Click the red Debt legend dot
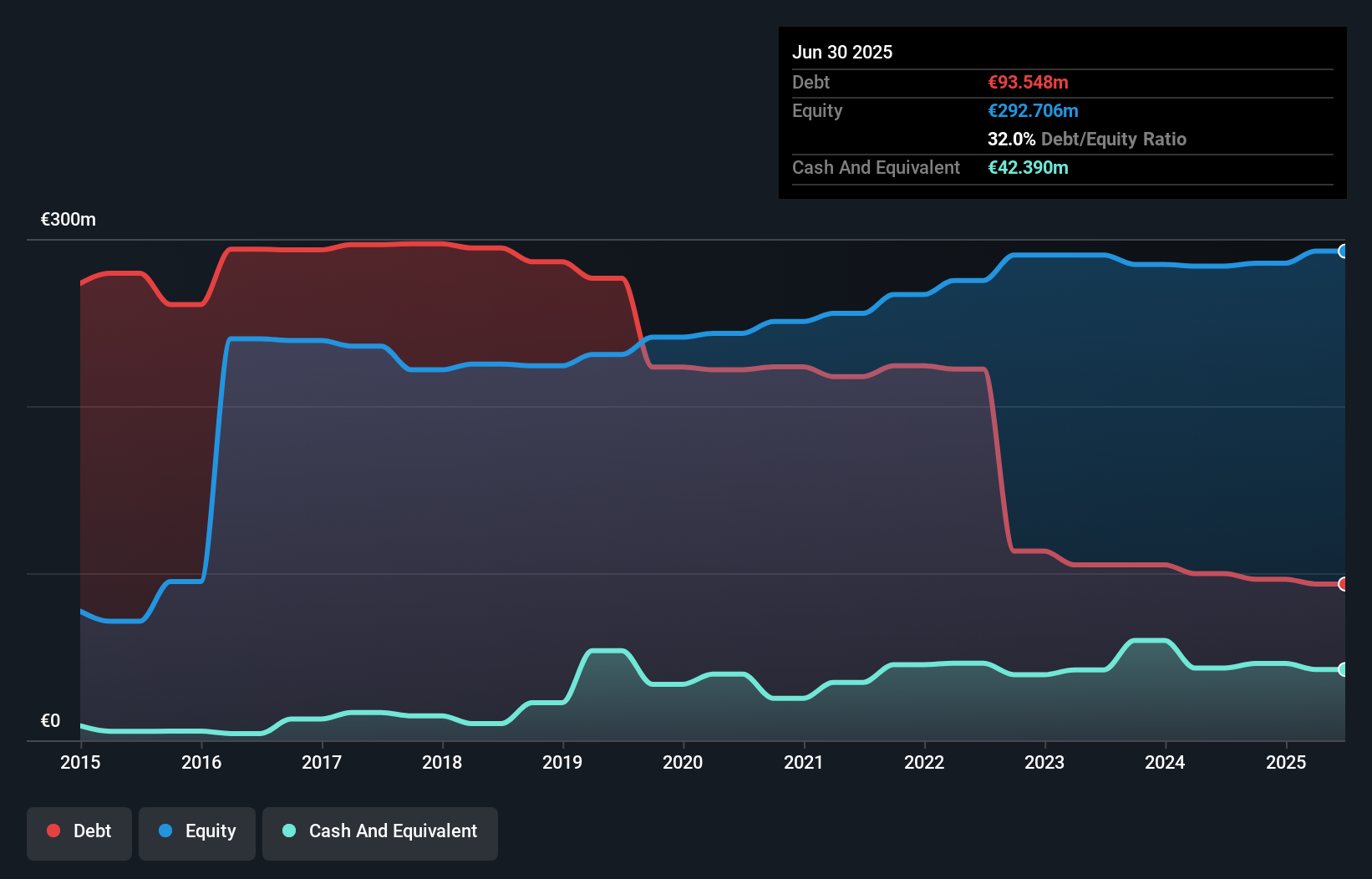The width and height of the screenshot is (1372, 879). [53, 831]
